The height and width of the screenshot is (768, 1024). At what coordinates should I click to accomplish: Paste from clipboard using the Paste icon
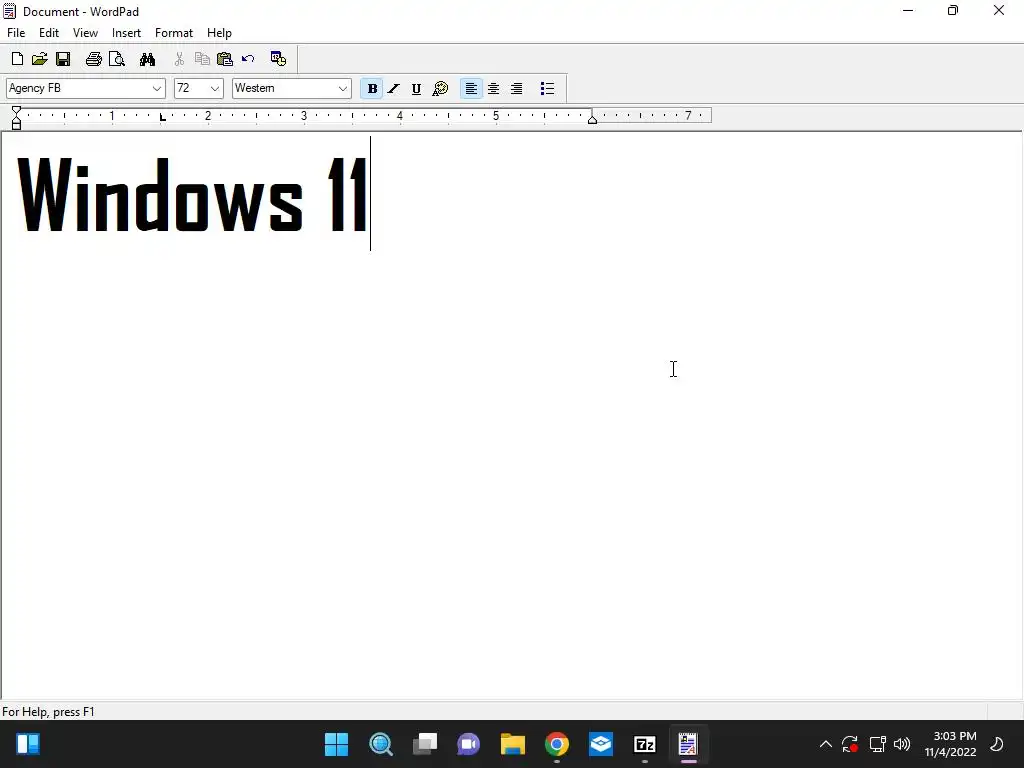[225, 59]
